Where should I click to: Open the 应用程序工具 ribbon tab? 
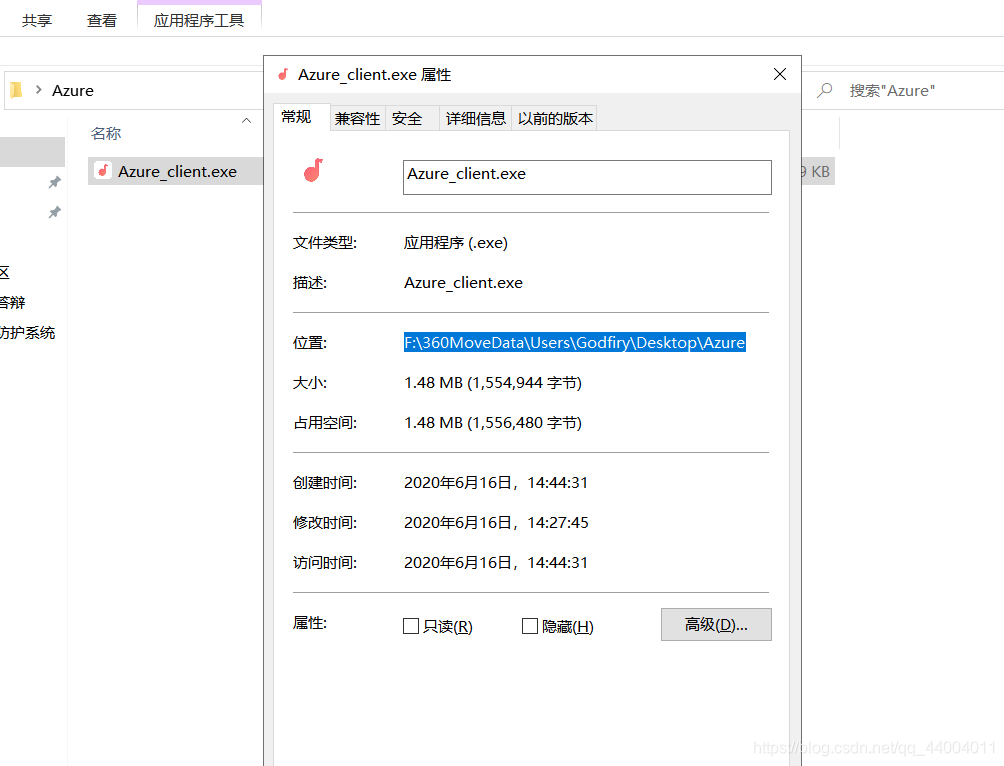pyautogui.click(x=199, y=20)
